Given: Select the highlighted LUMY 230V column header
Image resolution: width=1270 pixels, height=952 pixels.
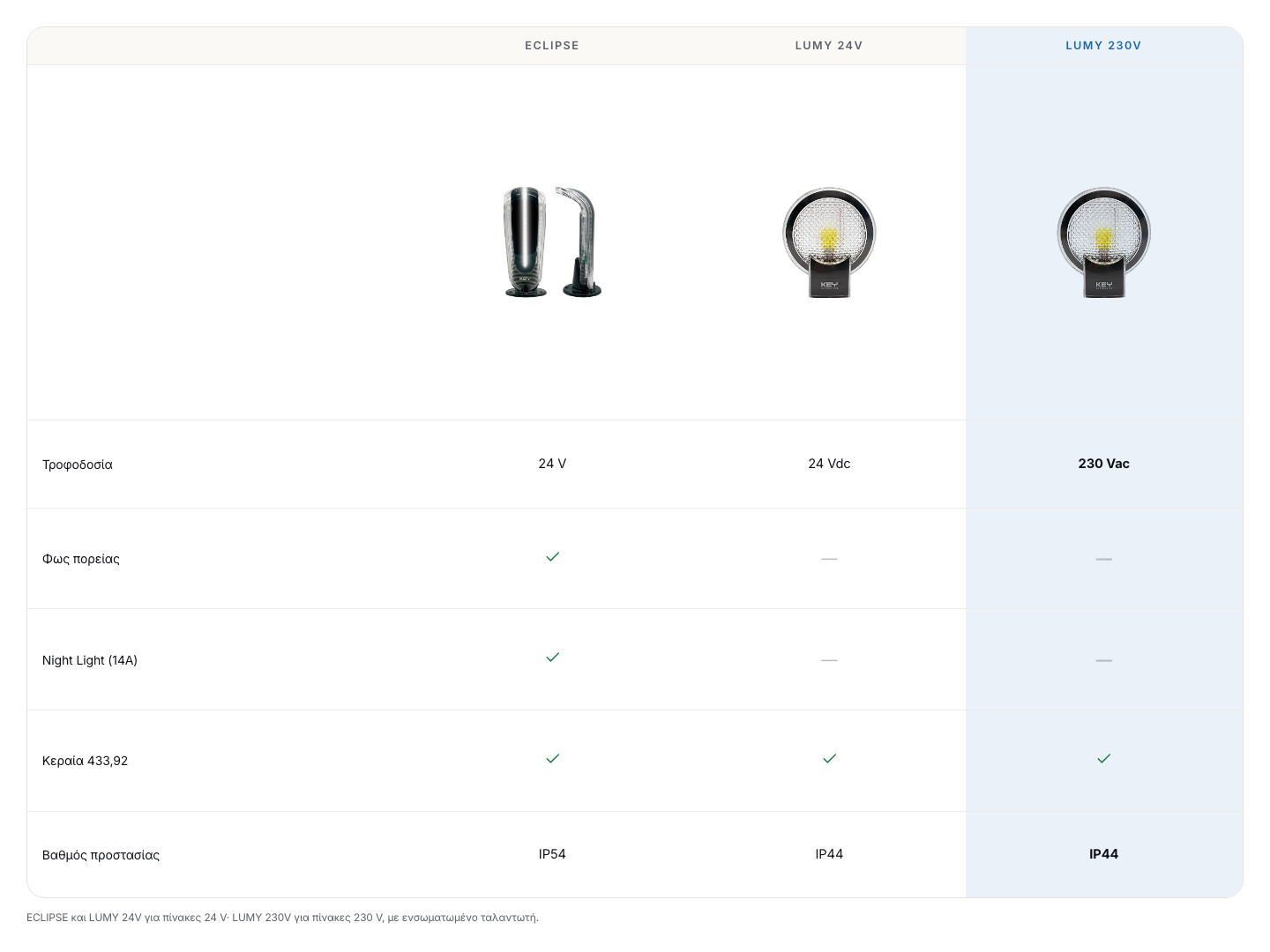Looking at the screenshot, I should 1103,46.
